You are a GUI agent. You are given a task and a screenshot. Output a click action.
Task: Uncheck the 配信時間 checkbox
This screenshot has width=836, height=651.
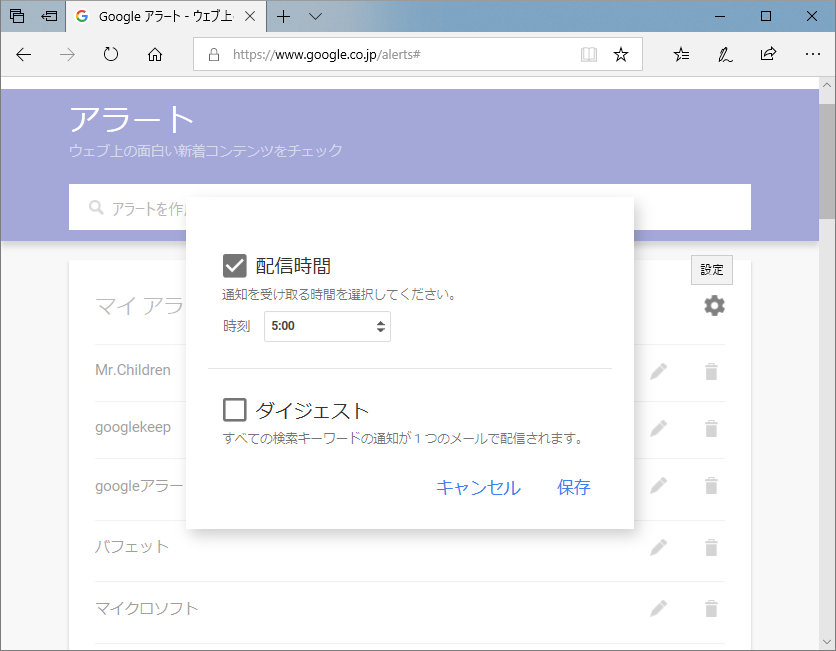tap(235, 266)
